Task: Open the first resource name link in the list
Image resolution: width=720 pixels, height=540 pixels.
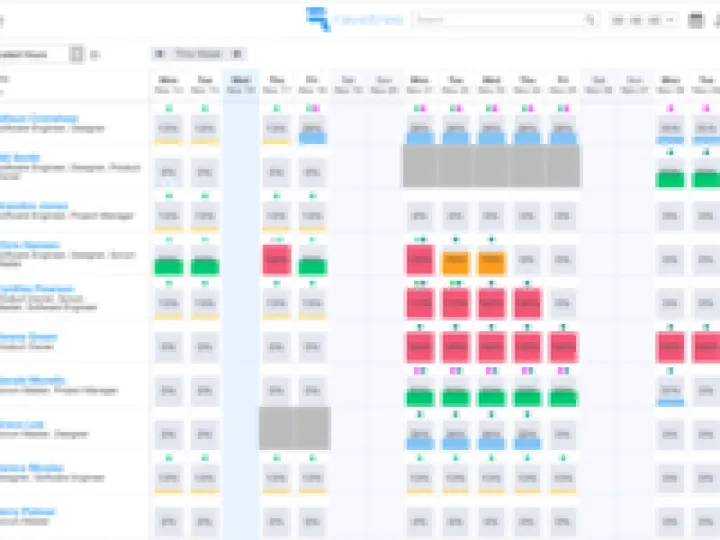Action: click(38, 118)
